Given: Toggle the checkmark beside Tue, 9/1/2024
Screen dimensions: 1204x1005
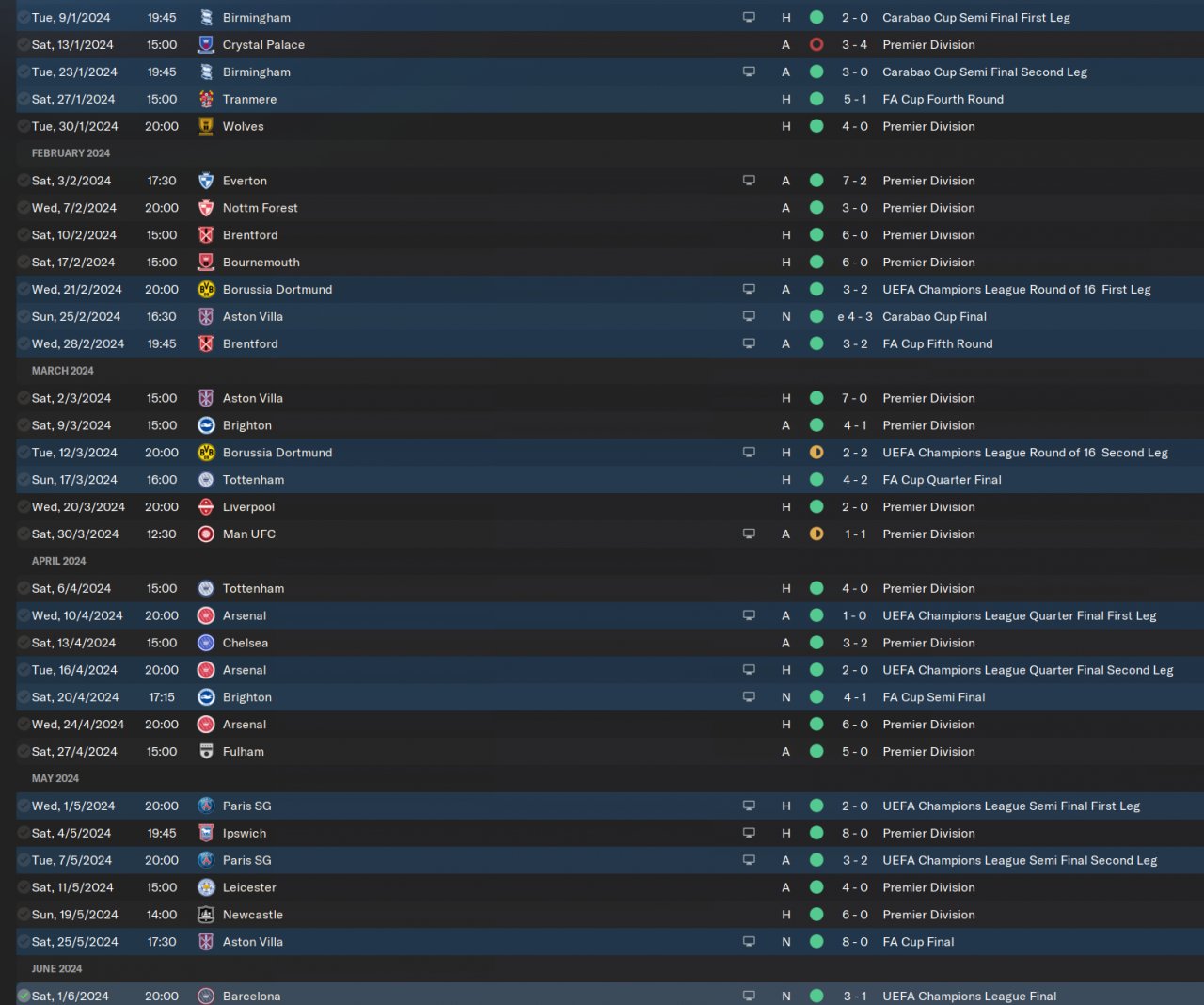Looking at the screenshot, I should point(24,17).
